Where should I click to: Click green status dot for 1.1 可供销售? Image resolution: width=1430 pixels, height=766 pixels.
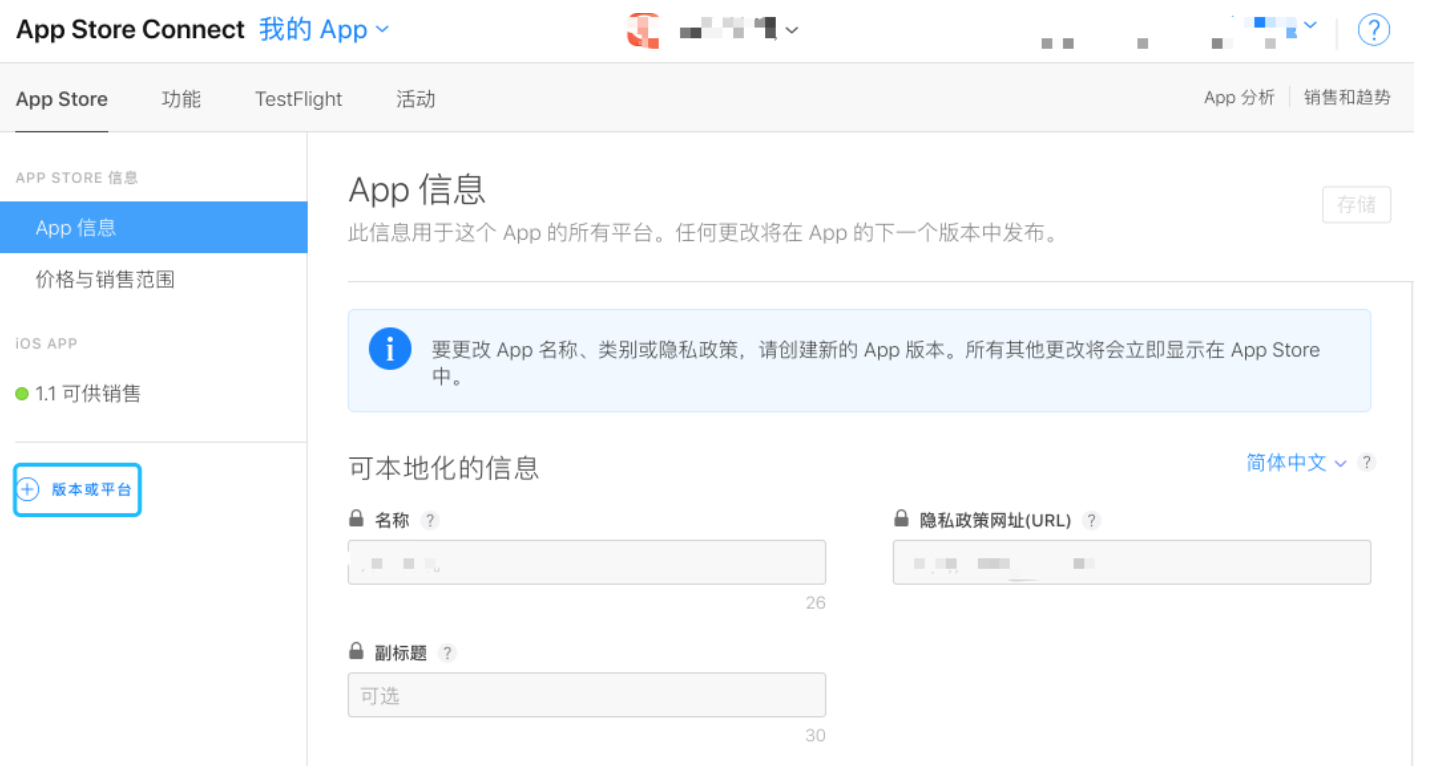(x=22, y=394)
